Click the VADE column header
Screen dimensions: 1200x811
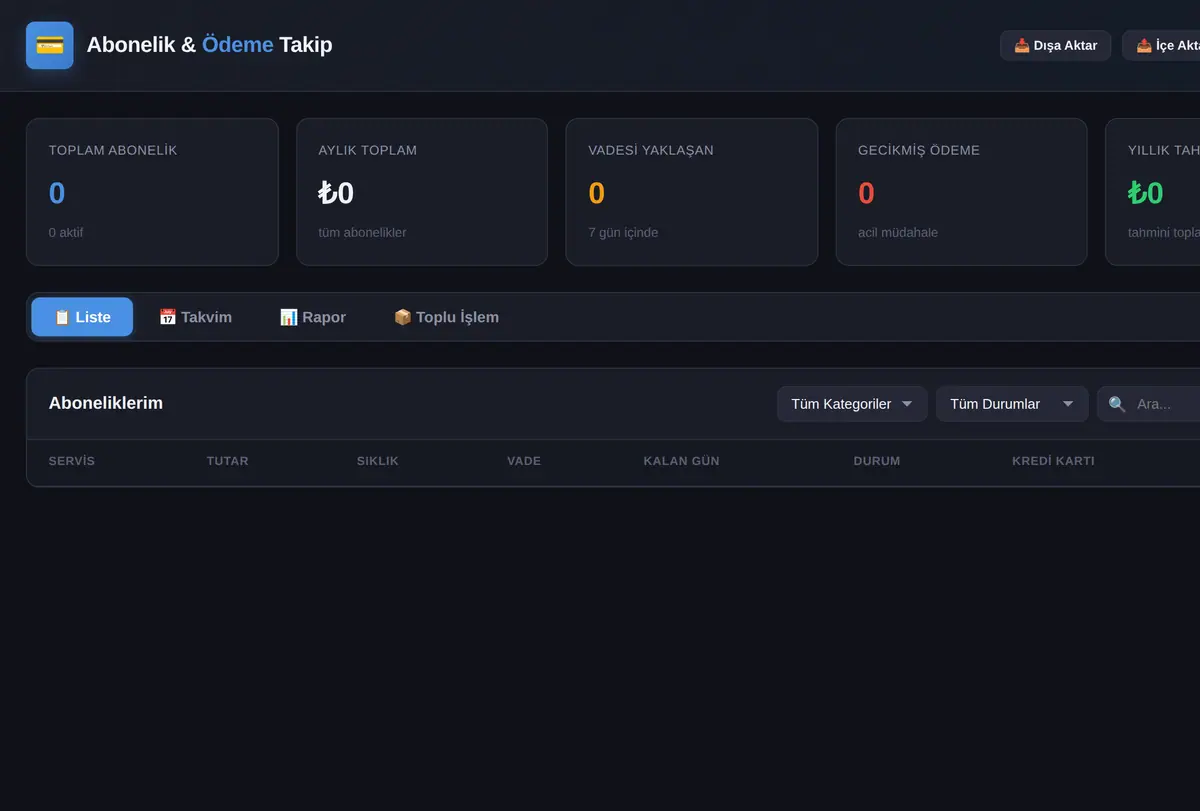(524, 461)
